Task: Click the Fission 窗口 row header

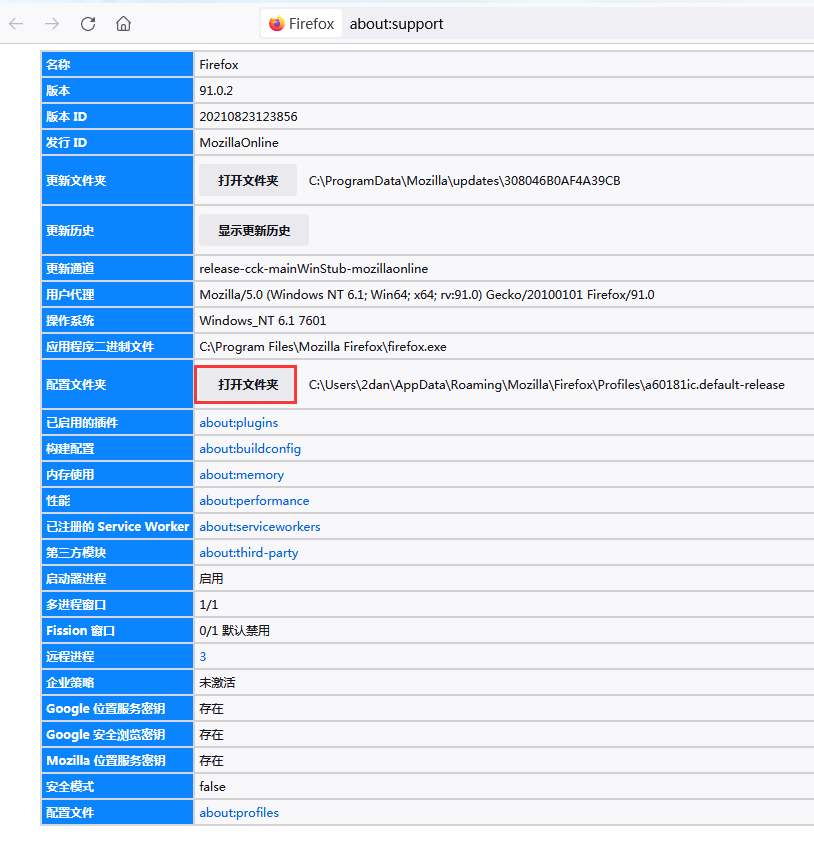Action: pos(117,631)
